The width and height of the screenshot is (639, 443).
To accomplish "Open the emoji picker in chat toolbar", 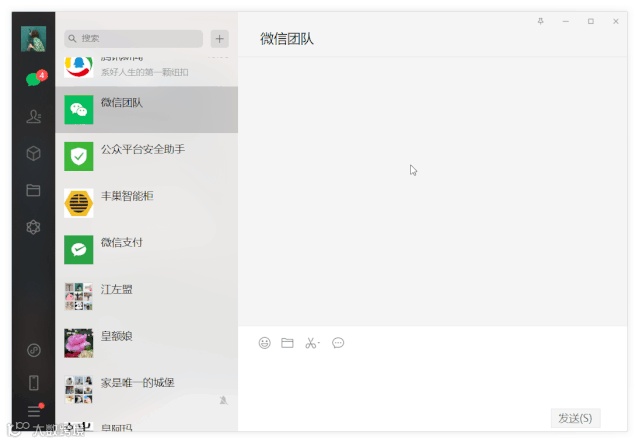I will pos(264,343).
